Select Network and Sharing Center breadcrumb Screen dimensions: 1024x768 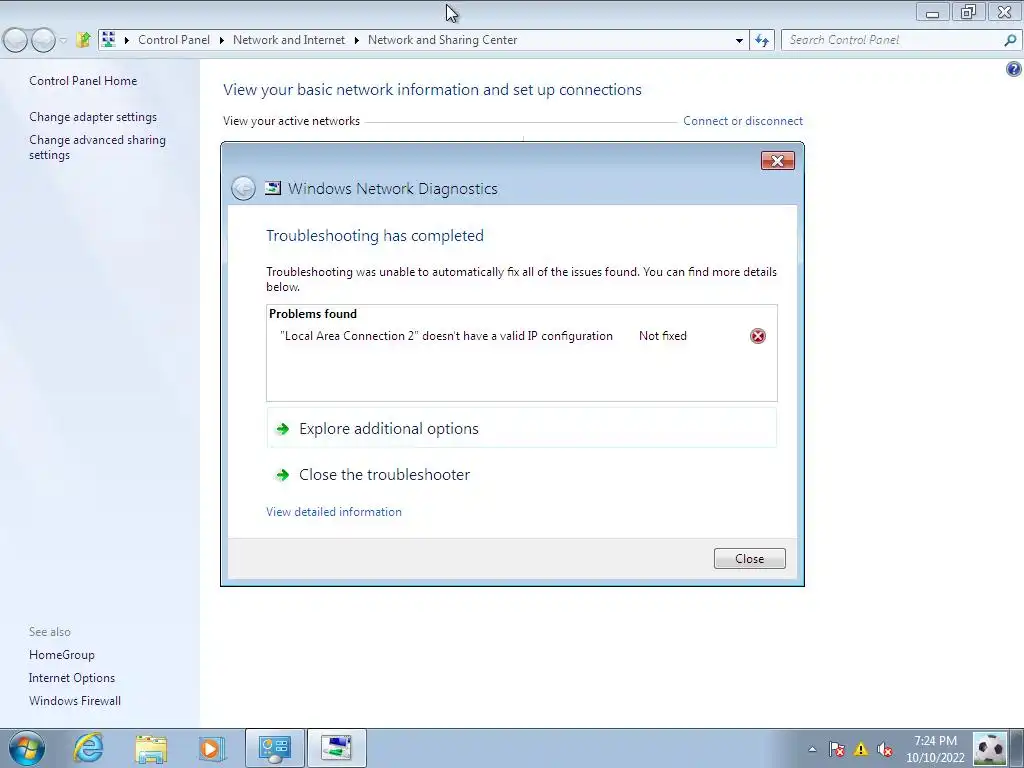click(442, 40)
